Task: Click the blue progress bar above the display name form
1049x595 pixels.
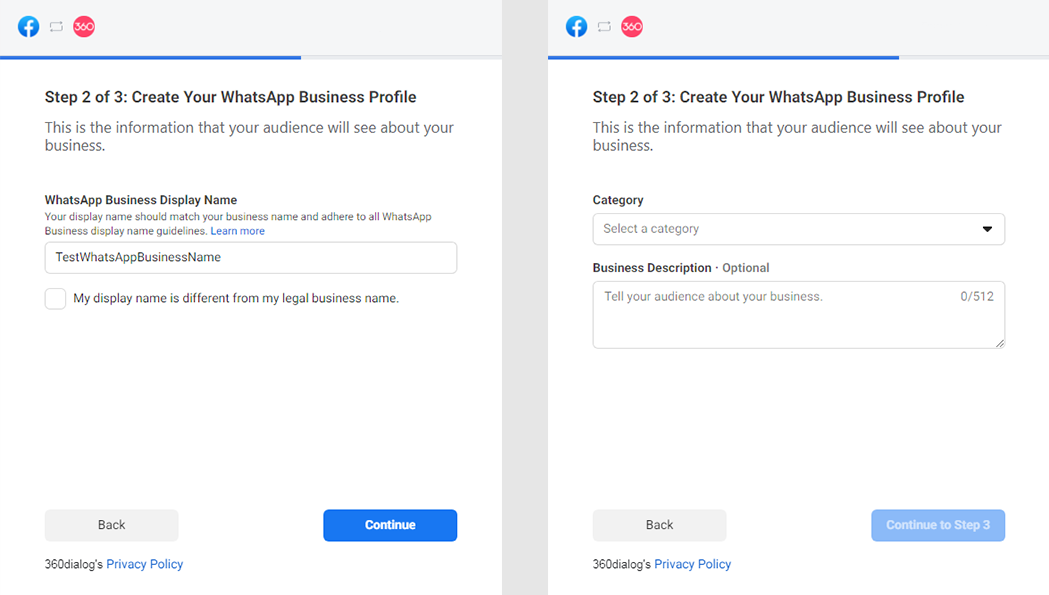Action: [150, 57]
